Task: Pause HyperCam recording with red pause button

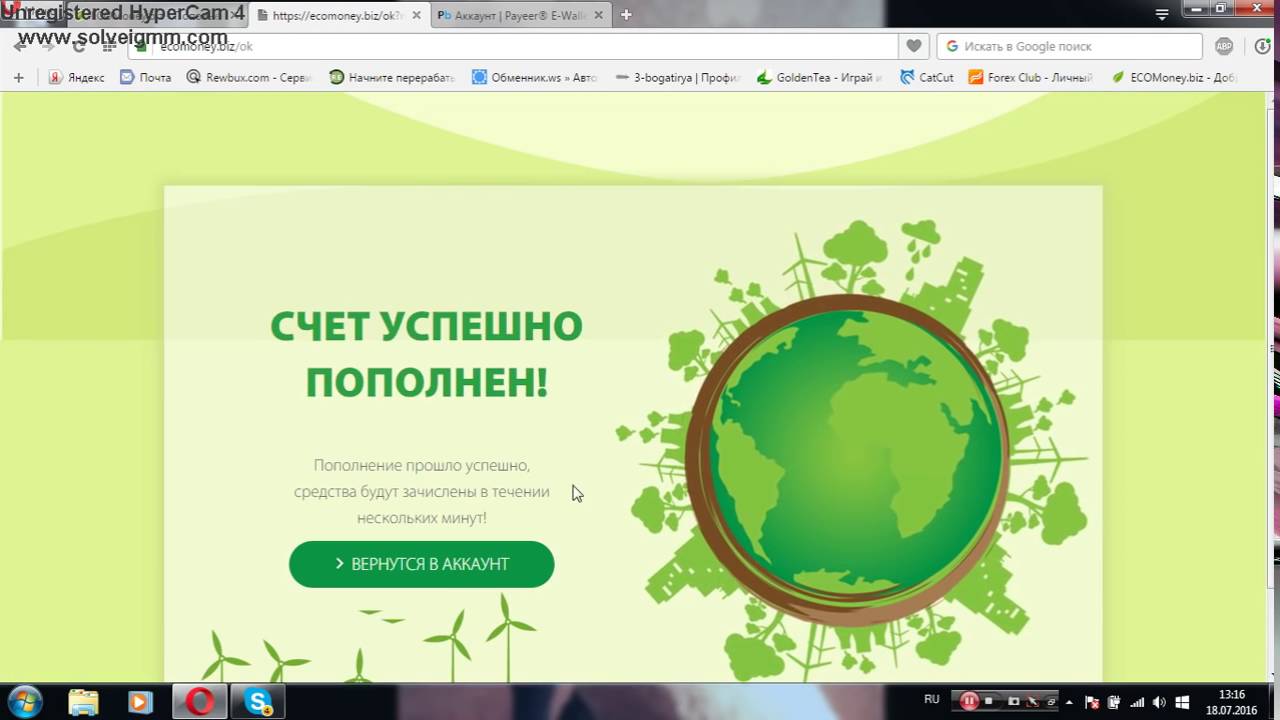Action: [968, 701]
